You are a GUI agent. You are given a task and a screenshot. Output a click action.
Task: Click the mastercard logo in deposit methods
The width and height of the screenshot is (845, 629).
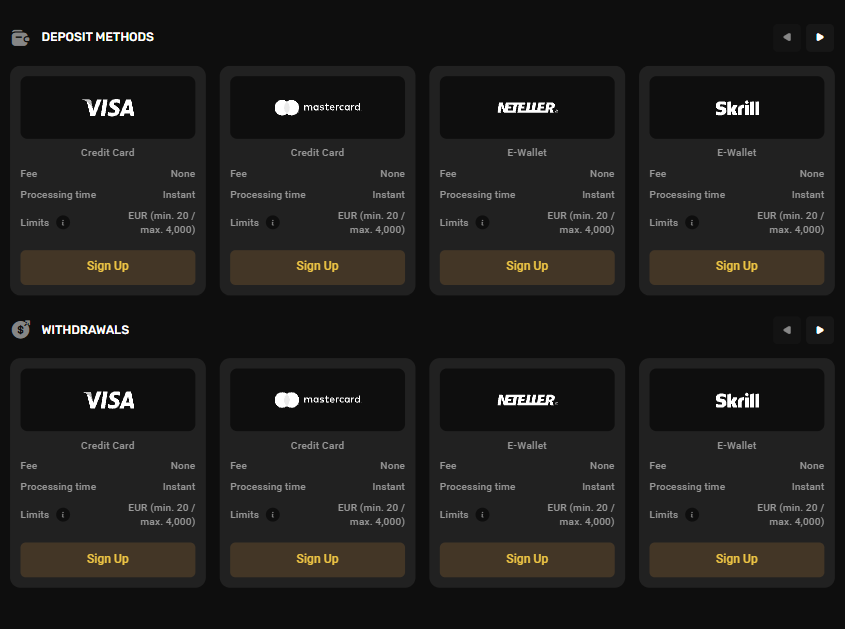click(x=317, y=106)
